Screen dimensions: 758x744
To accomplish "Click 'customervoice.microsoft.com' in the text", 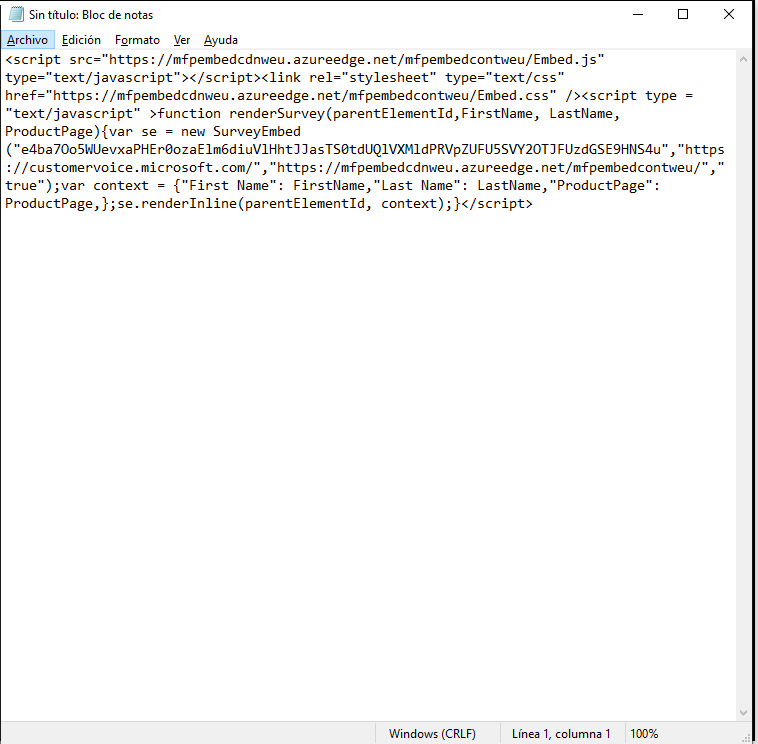I will pos(137,168).
